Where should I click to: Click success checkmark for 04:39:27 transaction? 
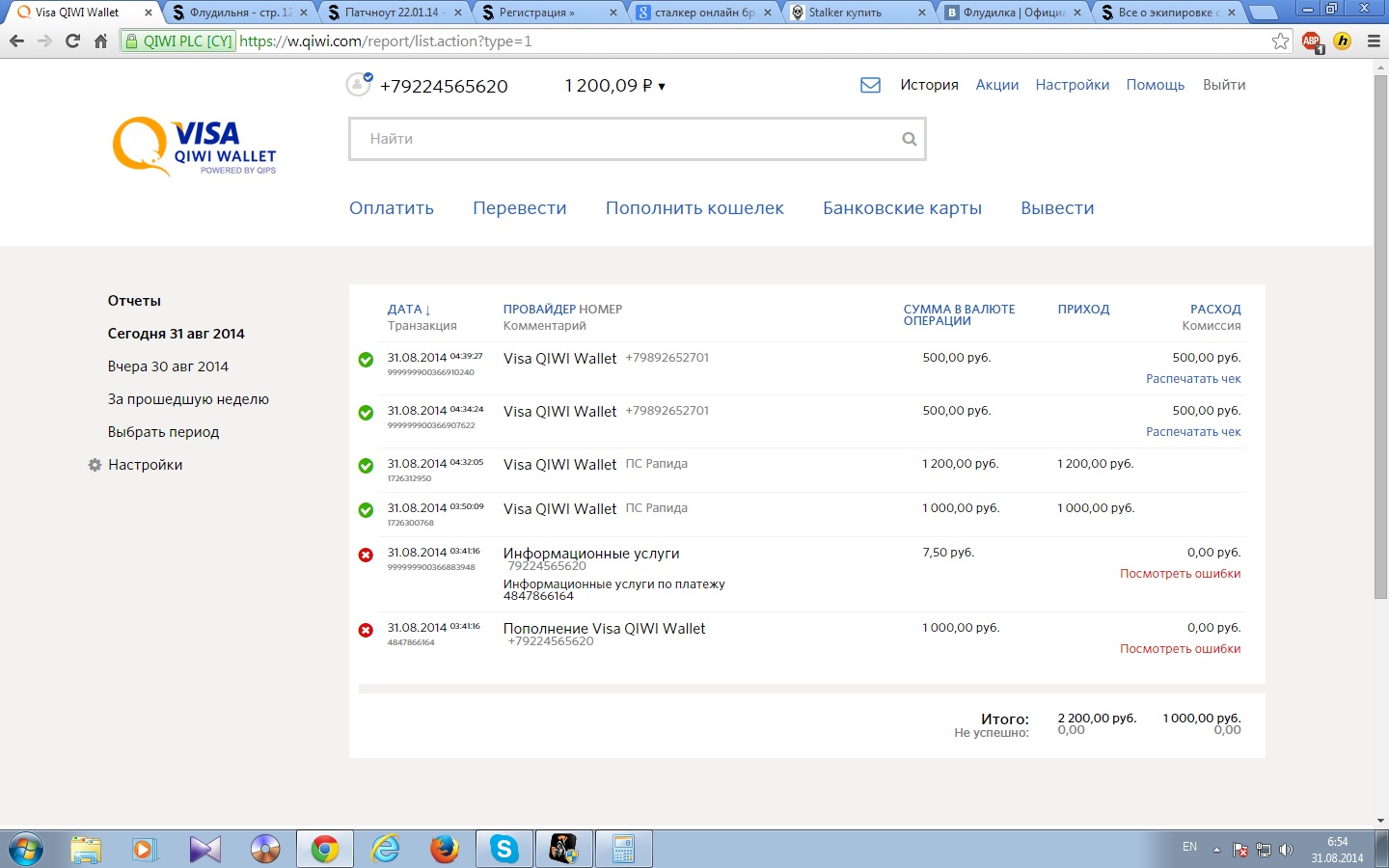[x=366, y=360]
